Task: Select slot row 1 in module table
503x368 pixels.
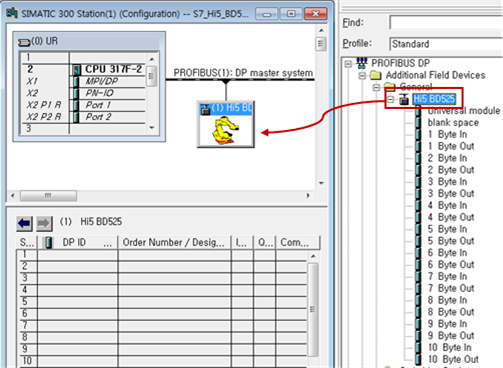Action: coord(162,255)
